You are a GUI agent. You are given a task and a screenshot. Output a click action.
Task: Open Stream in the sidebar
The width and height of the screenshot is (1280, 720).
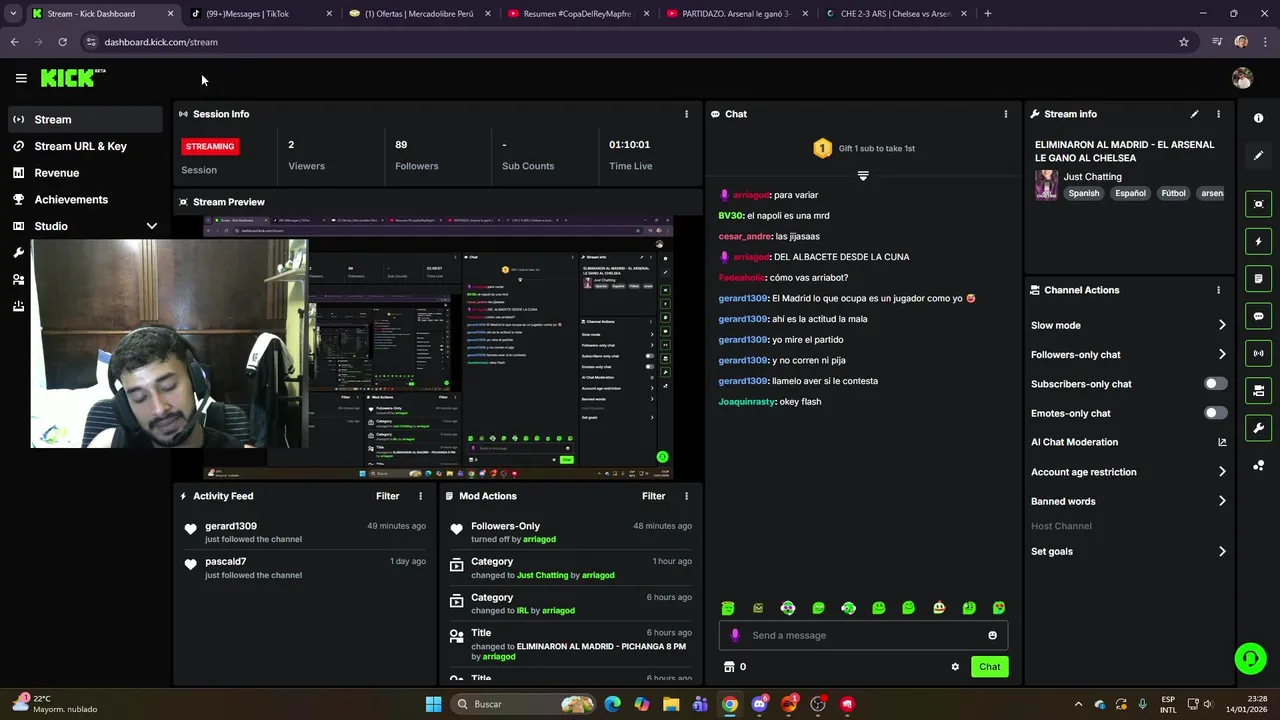(85, 119)
